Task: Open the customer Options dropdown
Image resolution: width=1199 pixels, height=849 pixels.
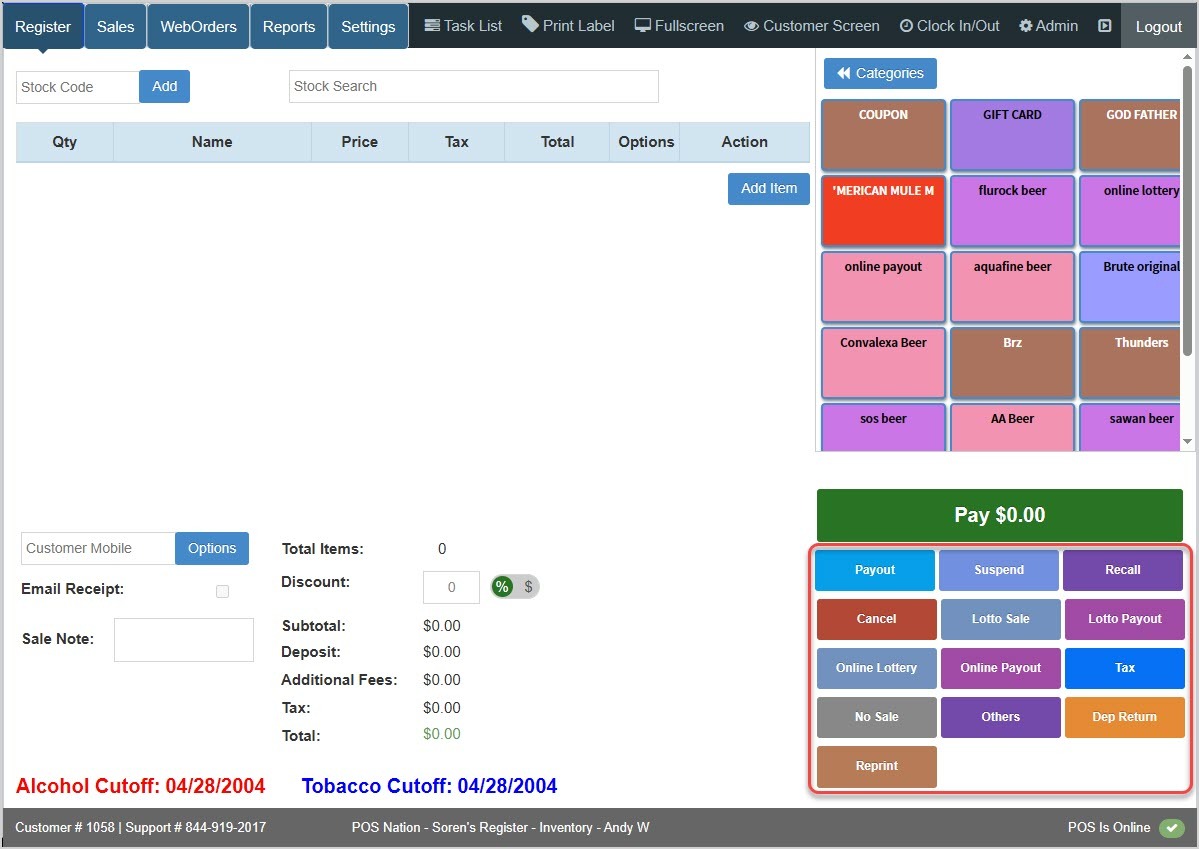Action: coord(211,548)
